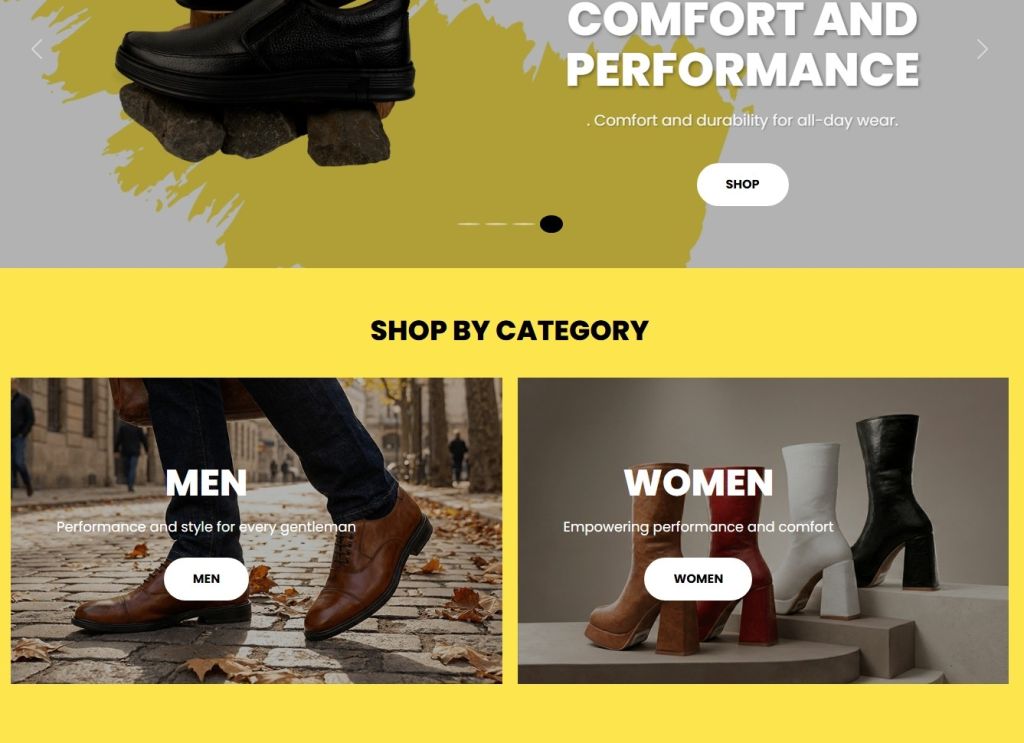
Task: Click the 'Comfort and Performance' banner headline
Action: point(743,44)
